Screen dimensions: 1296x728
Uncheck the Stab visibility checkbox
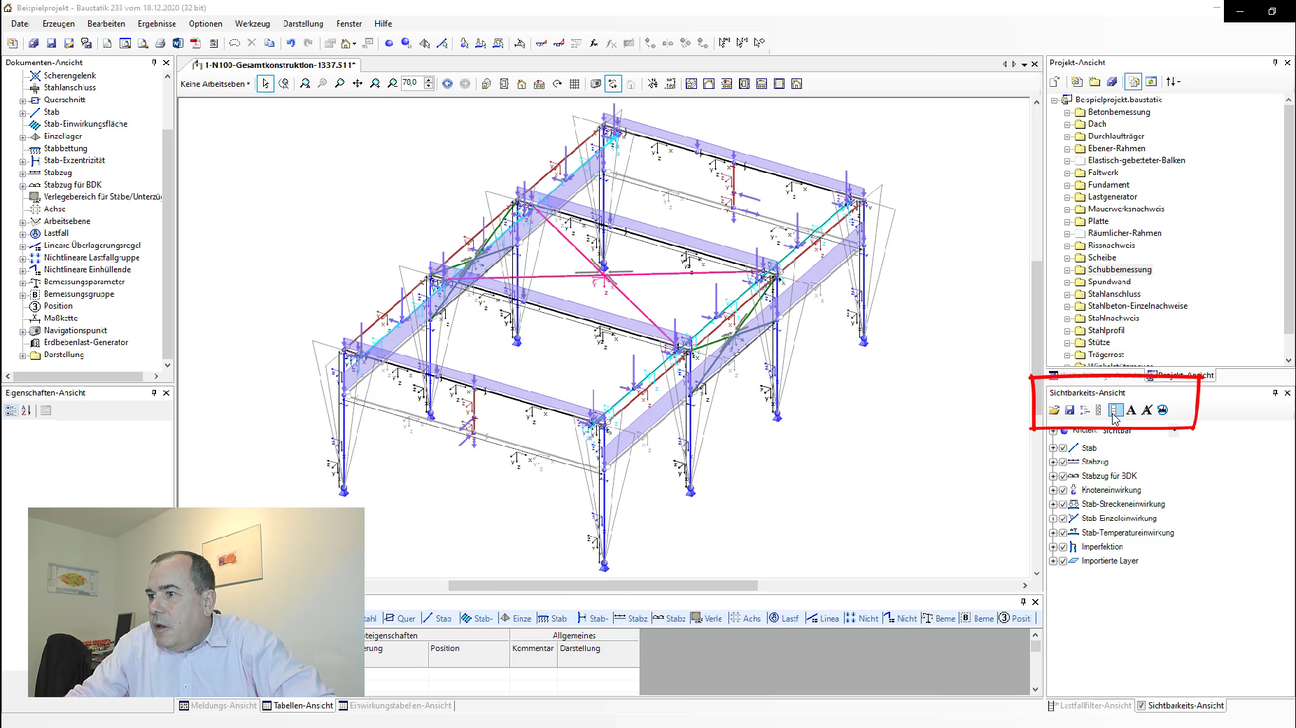coord(1063,448)
